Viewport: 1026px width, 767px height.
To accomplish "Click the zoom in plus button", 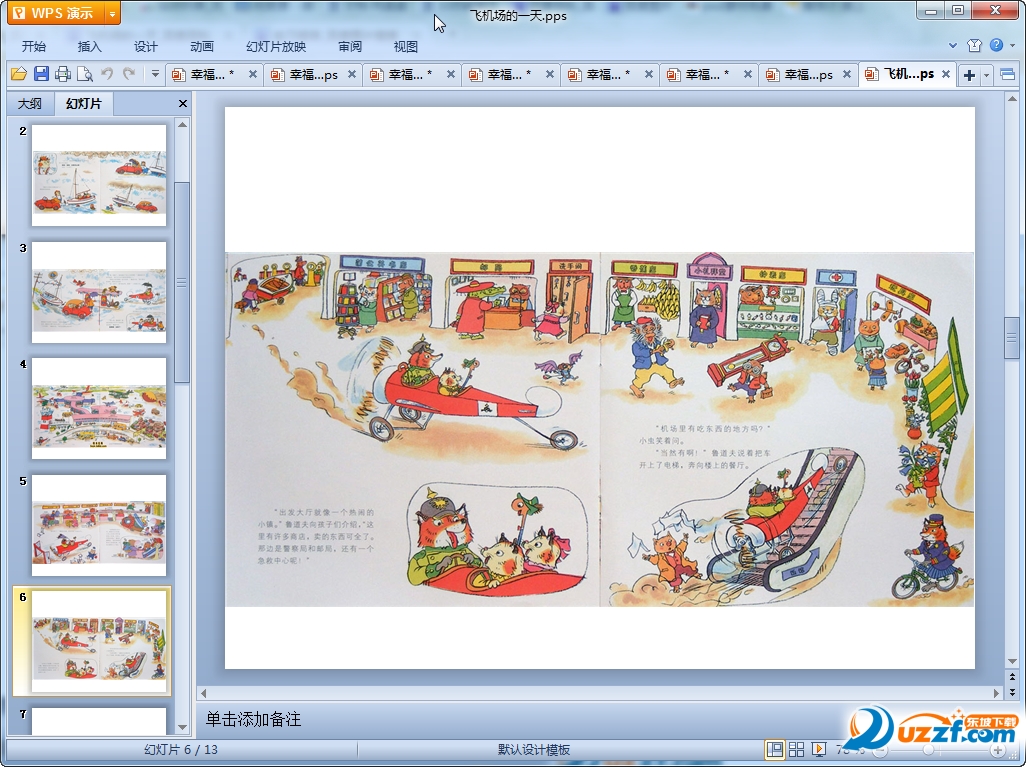I will point(997,750).
